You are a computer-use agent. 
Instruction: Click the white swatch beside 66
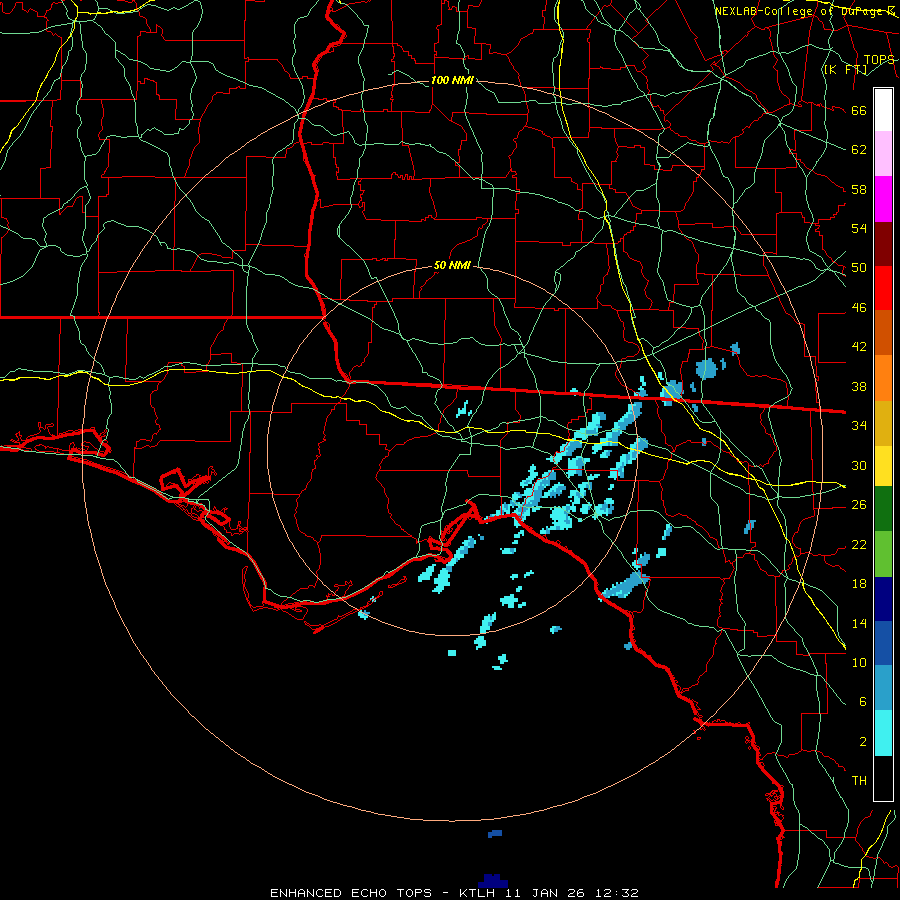(x=883, y=110)
